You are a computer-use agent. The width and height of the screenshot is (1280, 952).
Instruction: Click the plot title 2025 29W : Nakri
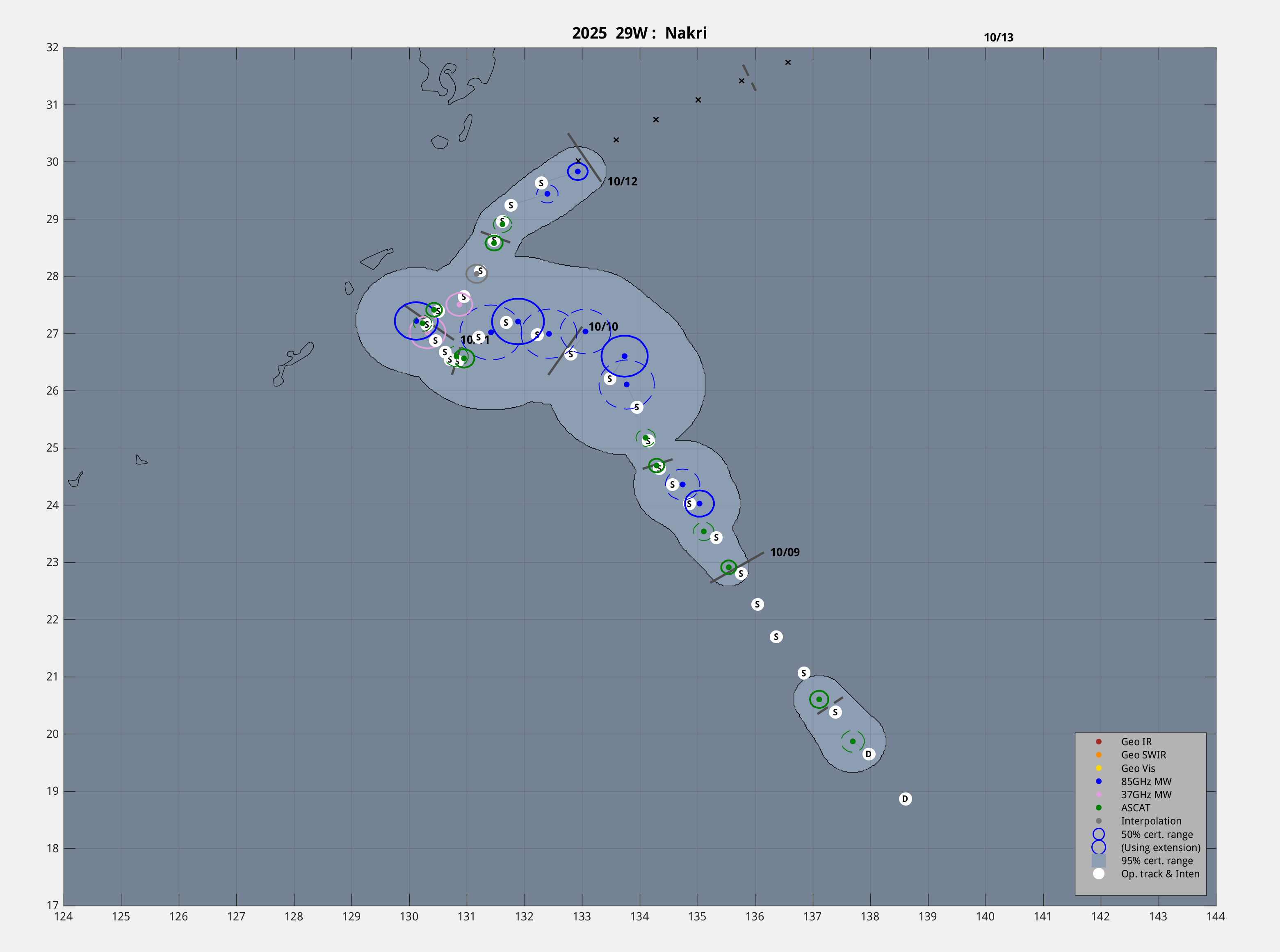[639, 33]
